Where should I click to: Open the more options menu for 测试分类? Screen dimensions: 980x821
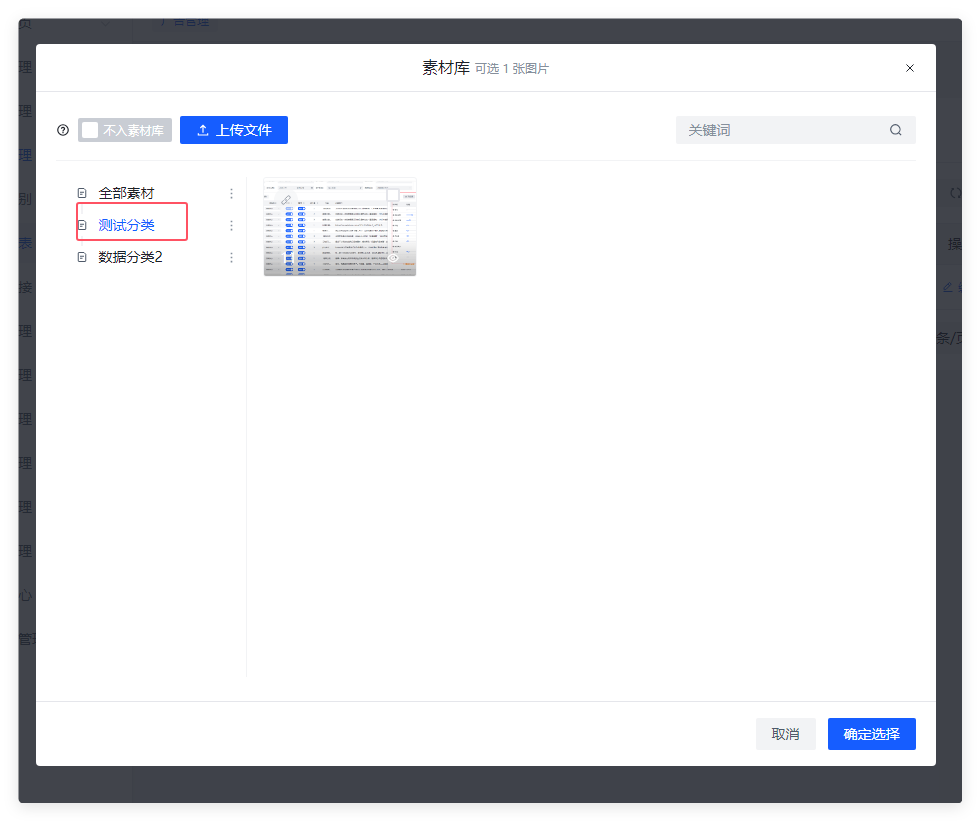tap(232, 225)
